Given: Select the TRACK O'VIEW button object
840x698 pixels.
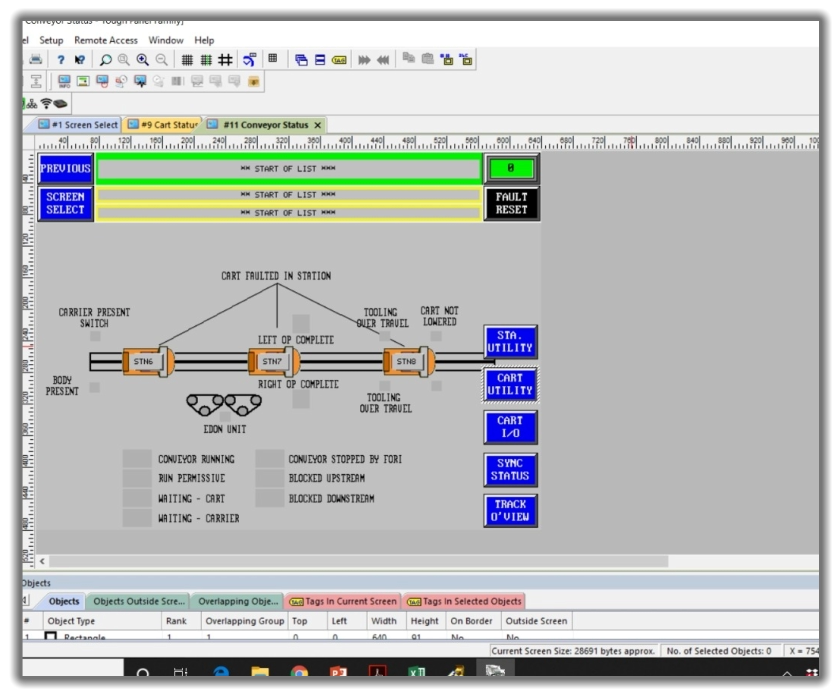Looking at the screenshot, I should coord(511,510).
